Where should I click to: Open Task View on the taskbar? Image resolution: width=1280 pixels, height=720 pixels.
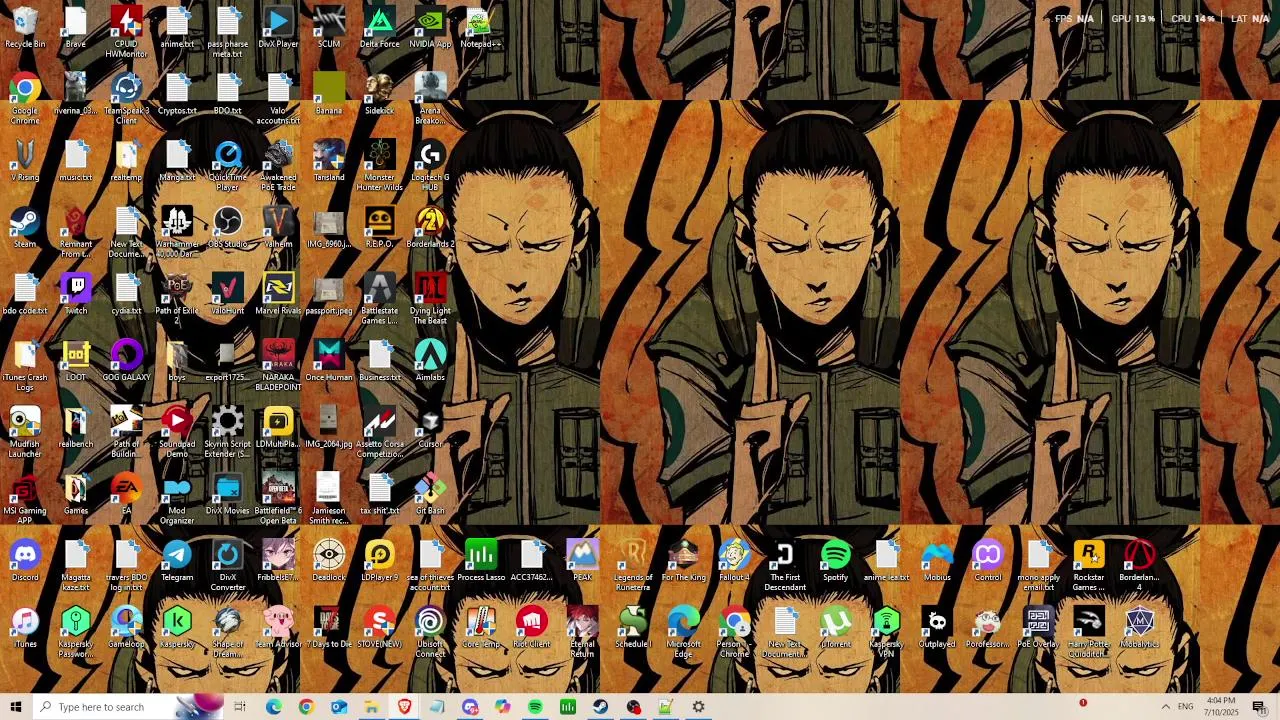tap(240, 707)
